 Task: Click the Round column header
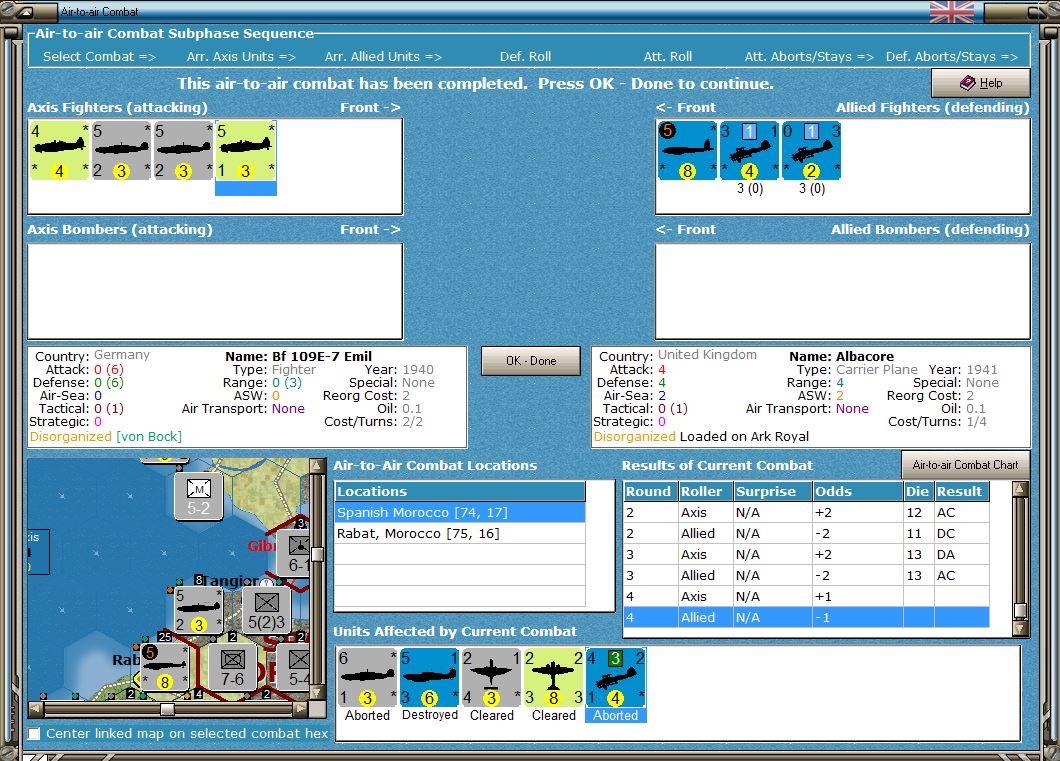click(650, 491)
